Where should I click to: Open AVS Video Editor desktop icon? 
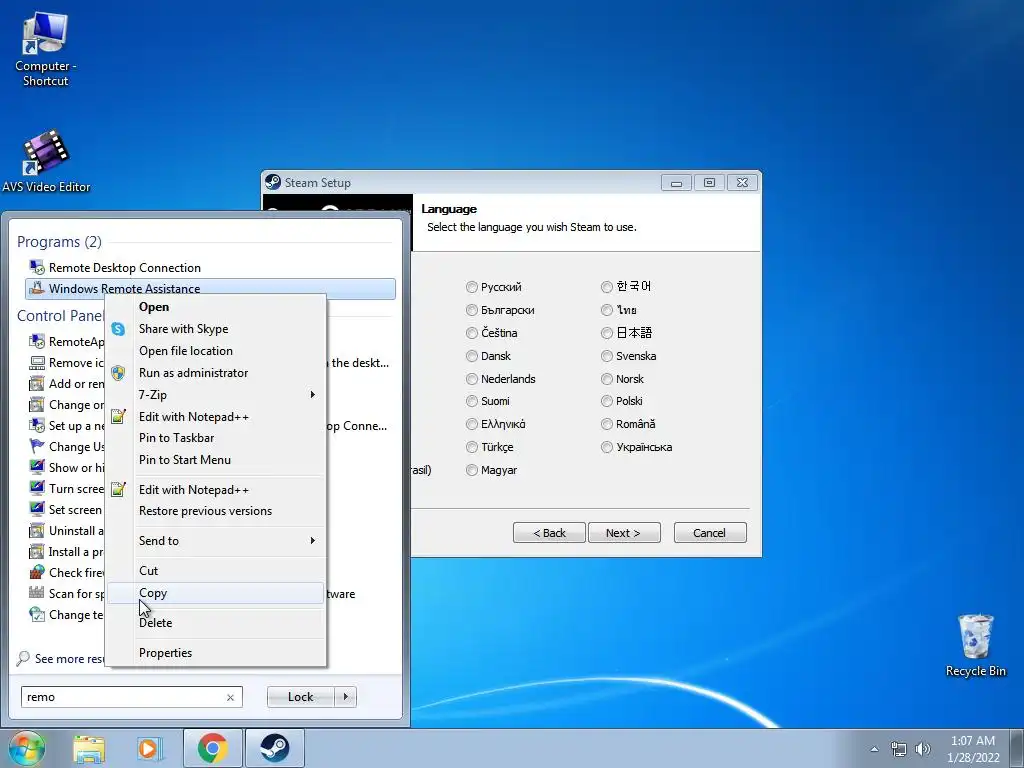coord(46,161)
